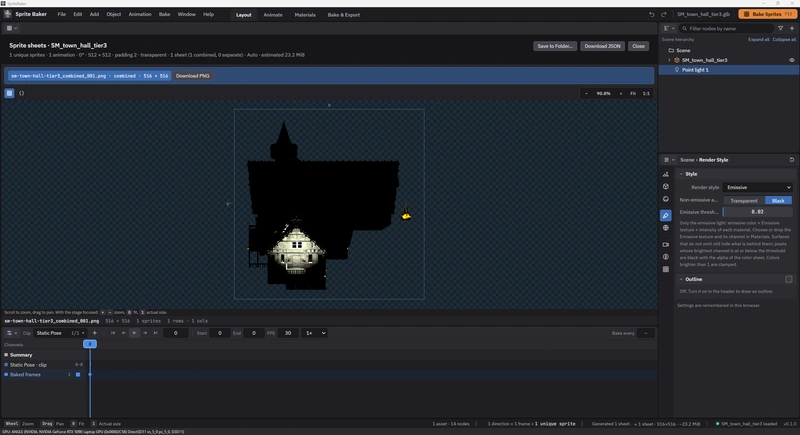The image size is (800, 435).
Task: Open the properties panel type dropdown
Action: tap(668, 160)
